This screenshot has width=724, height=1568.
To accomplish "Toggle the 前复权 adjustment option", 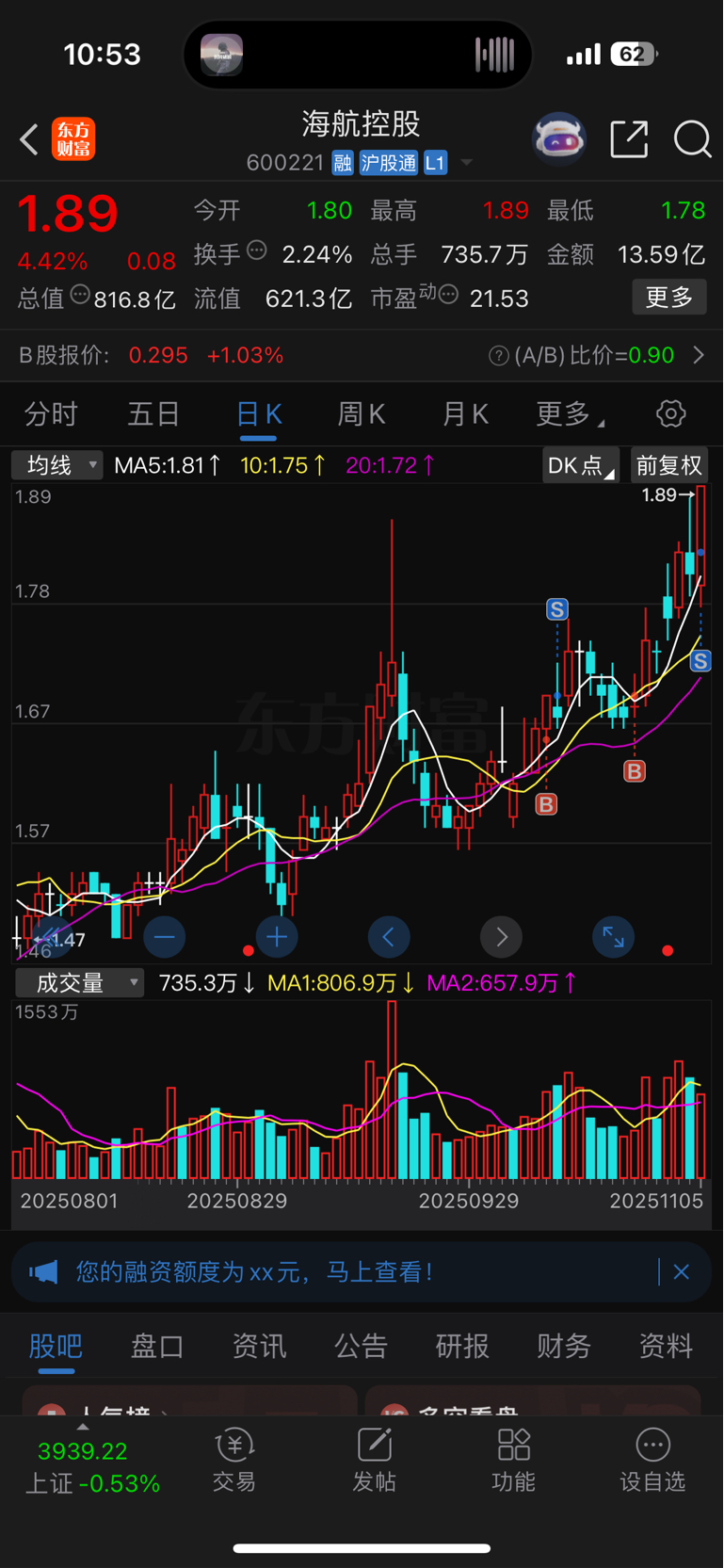I will point(668,465).
